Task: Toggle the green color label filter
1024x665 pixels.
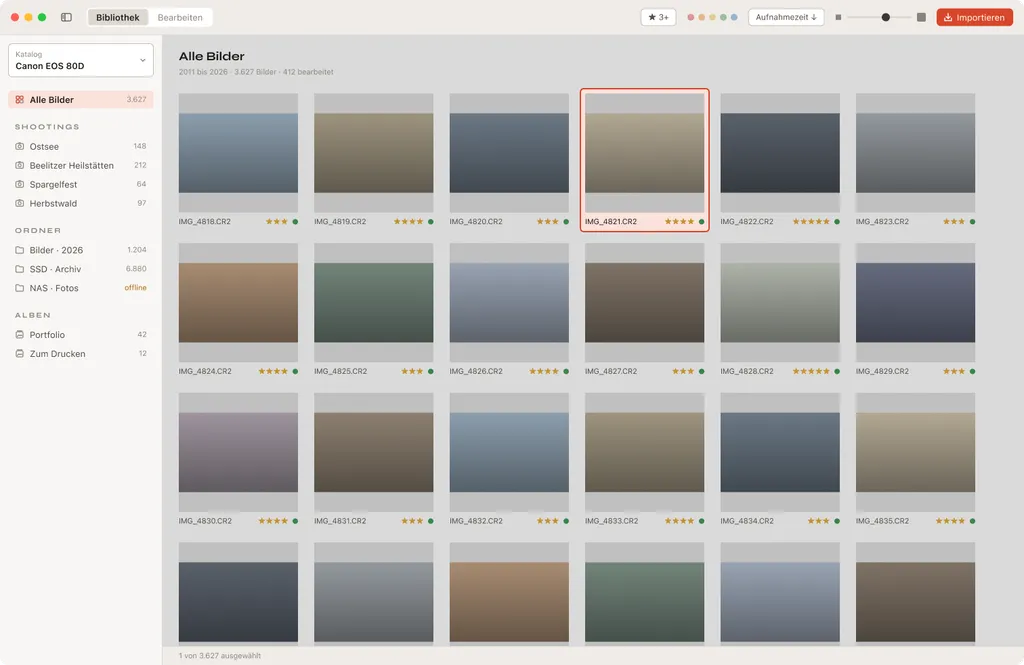Action: pos(723,18)
